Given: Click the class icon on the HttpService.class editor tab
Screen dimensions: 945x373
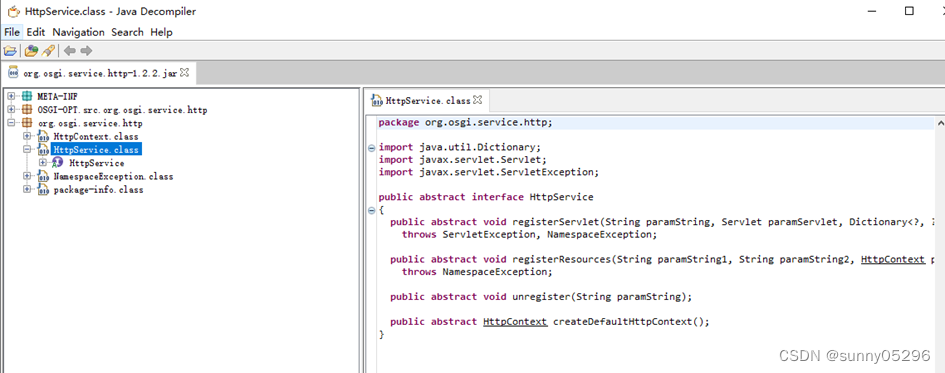Looking at the screenshot, I should (377, 101).
